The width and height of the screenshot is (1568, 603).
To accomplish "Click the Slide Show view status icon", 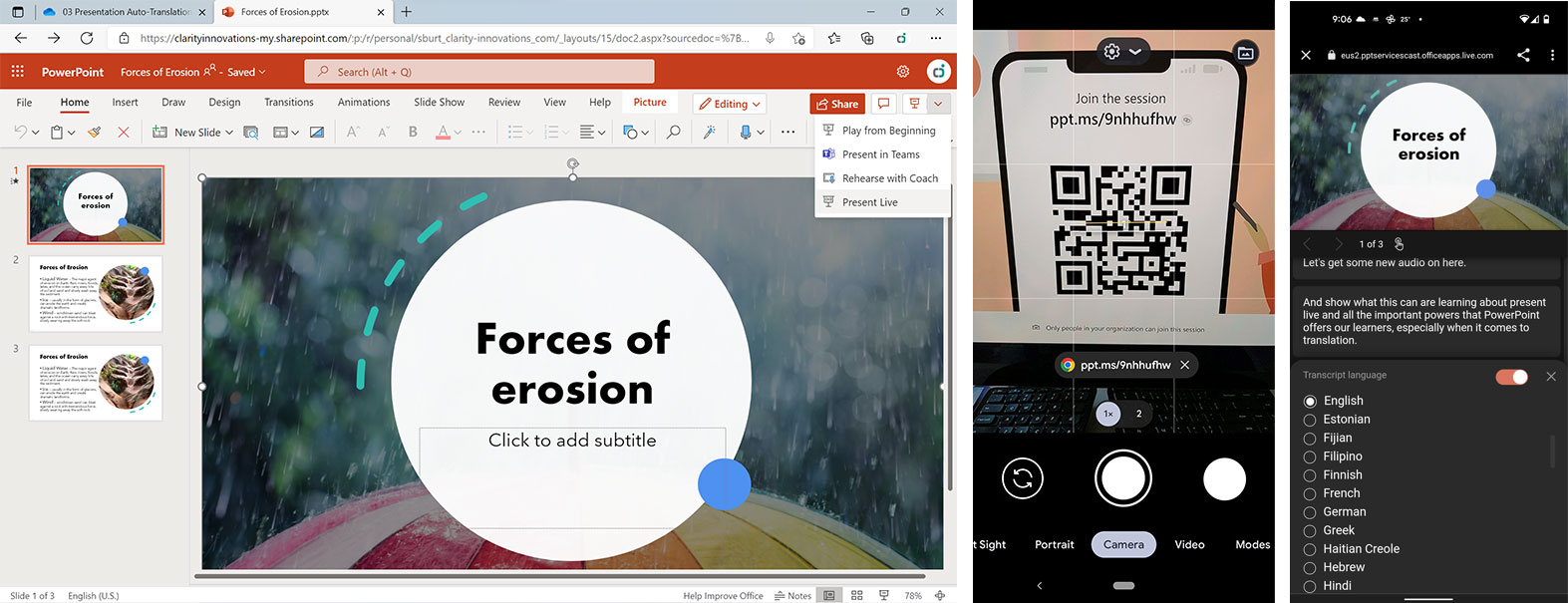I will click(x=883, y=595).
